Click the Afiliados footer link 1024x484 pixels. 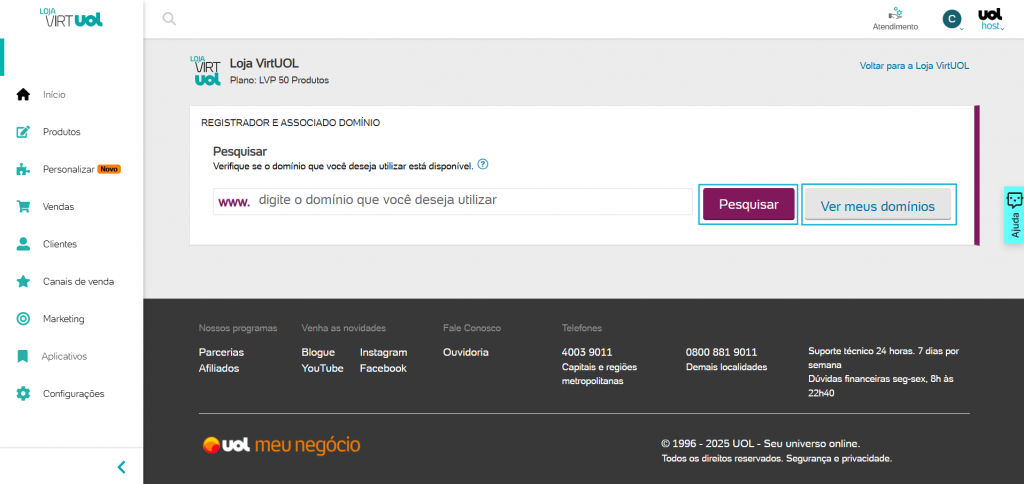pyautogui.click(x=219, y=368)
